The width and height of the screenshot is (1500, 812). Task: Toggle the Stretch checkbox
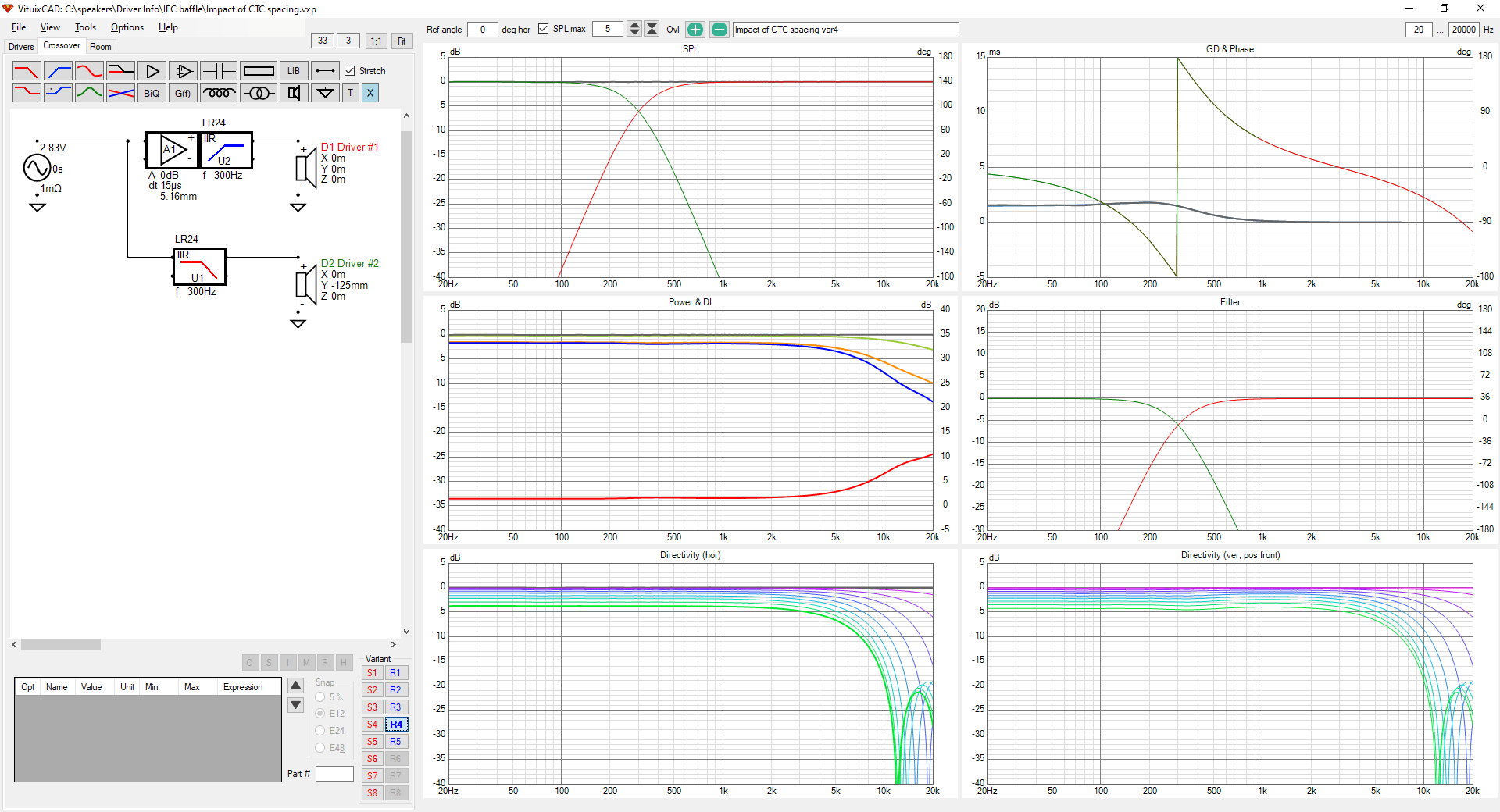coord(350,71)
